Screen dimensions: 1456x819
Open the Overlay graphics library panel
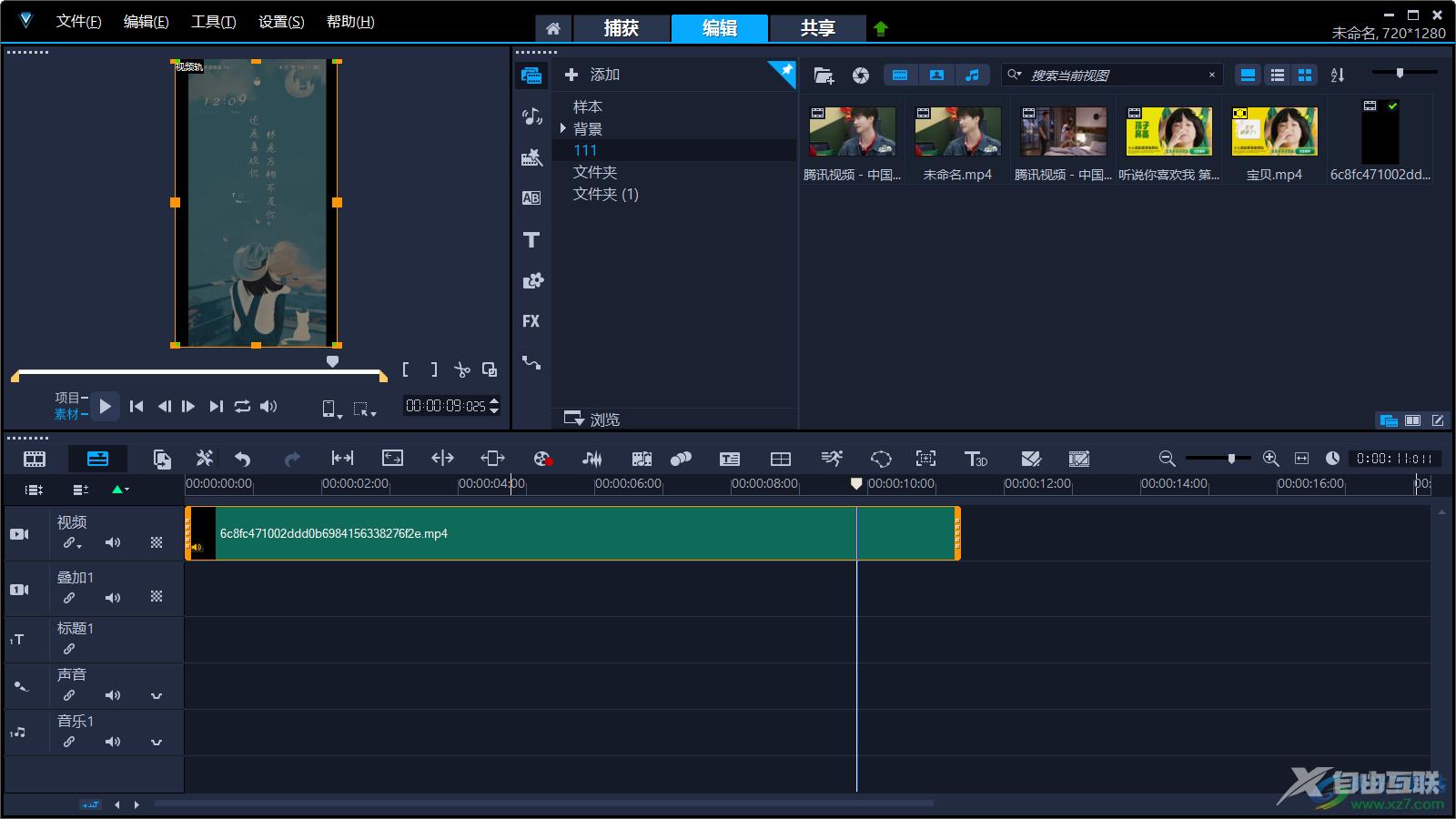click(531, 280)
